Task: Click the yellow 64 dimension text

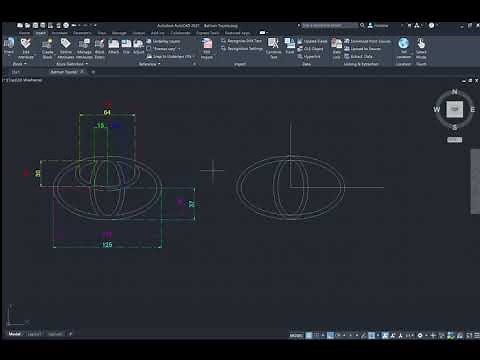Action: [107, 113]
